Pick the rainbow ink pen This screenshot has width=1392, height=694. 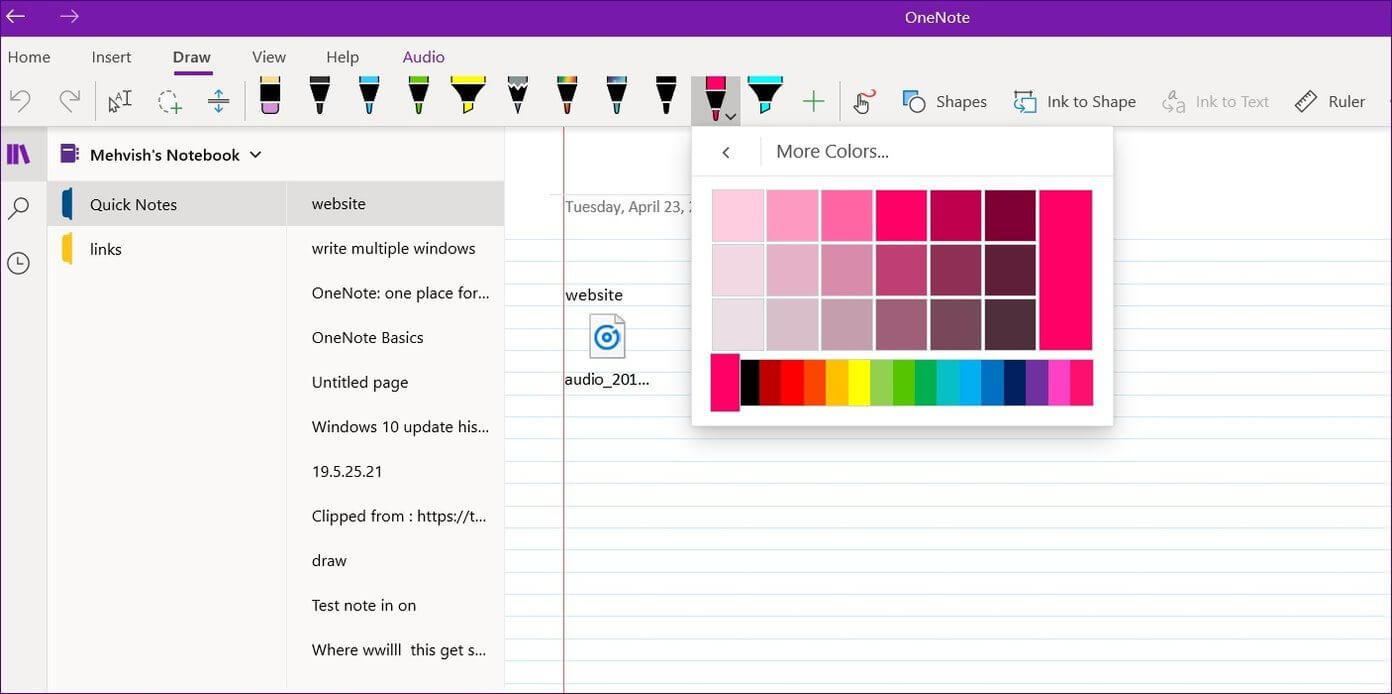tap(567, 96)
